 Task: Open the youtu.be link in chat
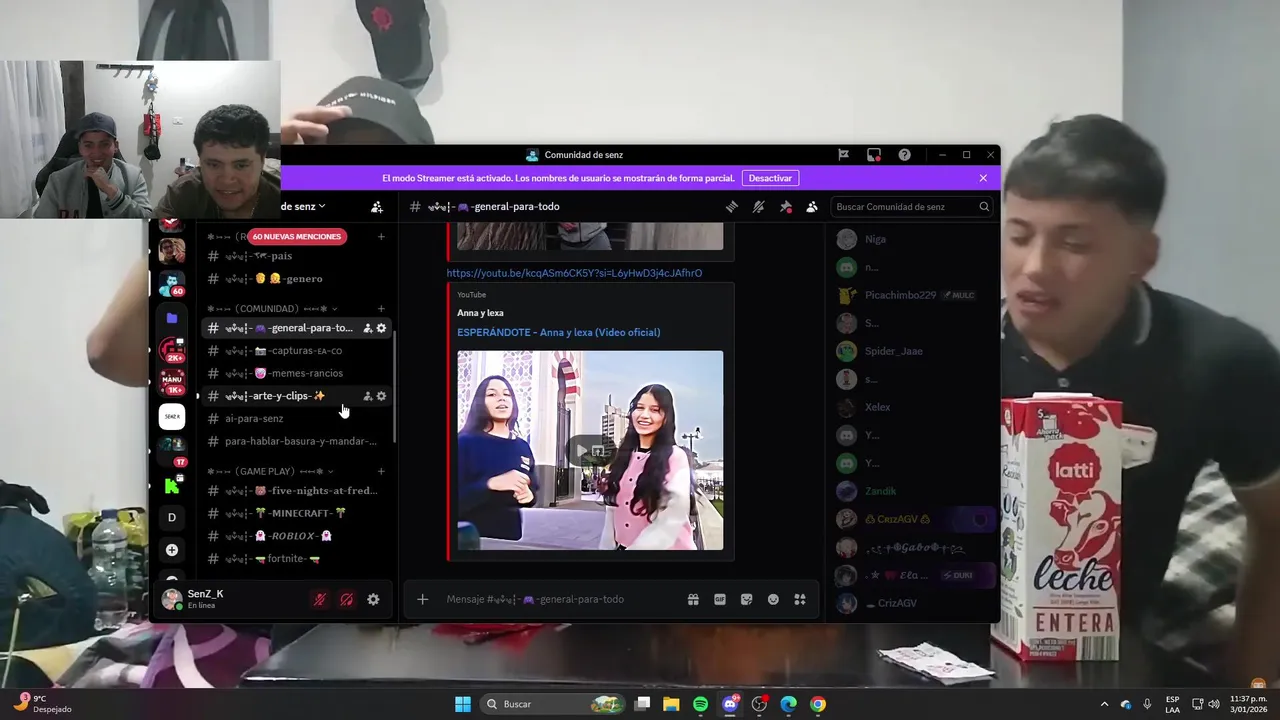[574, 273]
